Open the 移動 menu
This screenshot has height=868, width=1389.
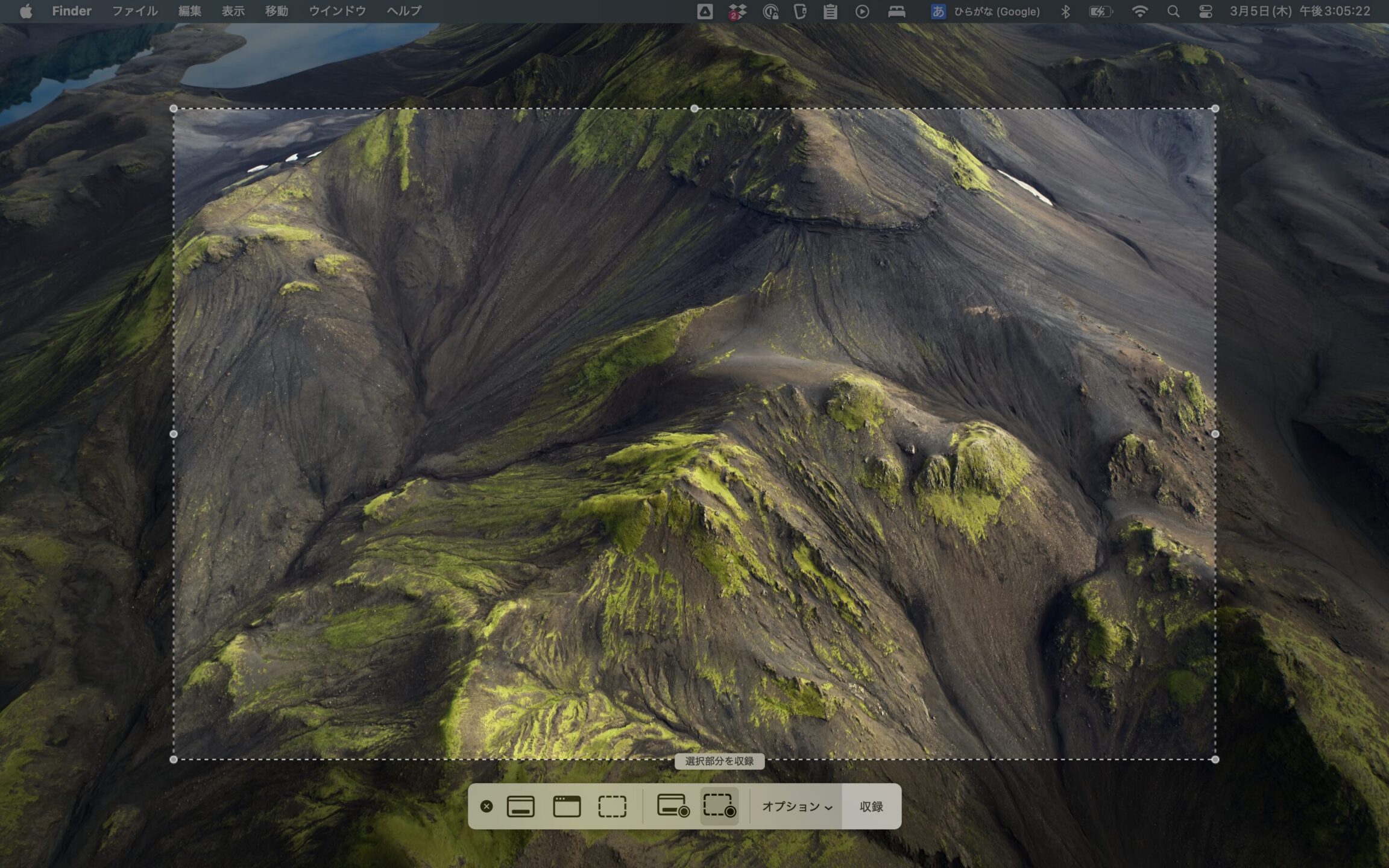276,11
